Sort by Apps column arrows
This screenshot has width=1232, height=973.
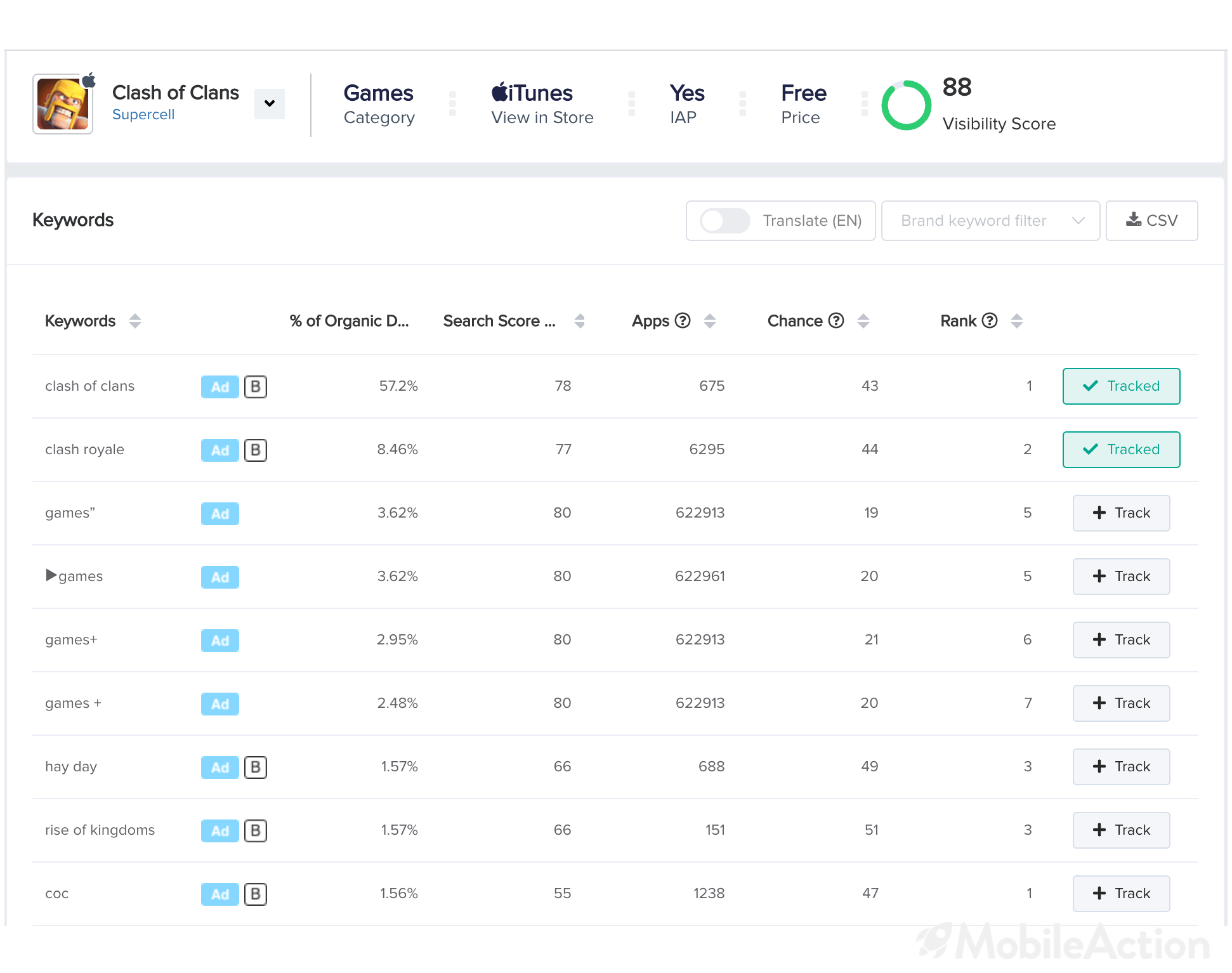[710, 321]
